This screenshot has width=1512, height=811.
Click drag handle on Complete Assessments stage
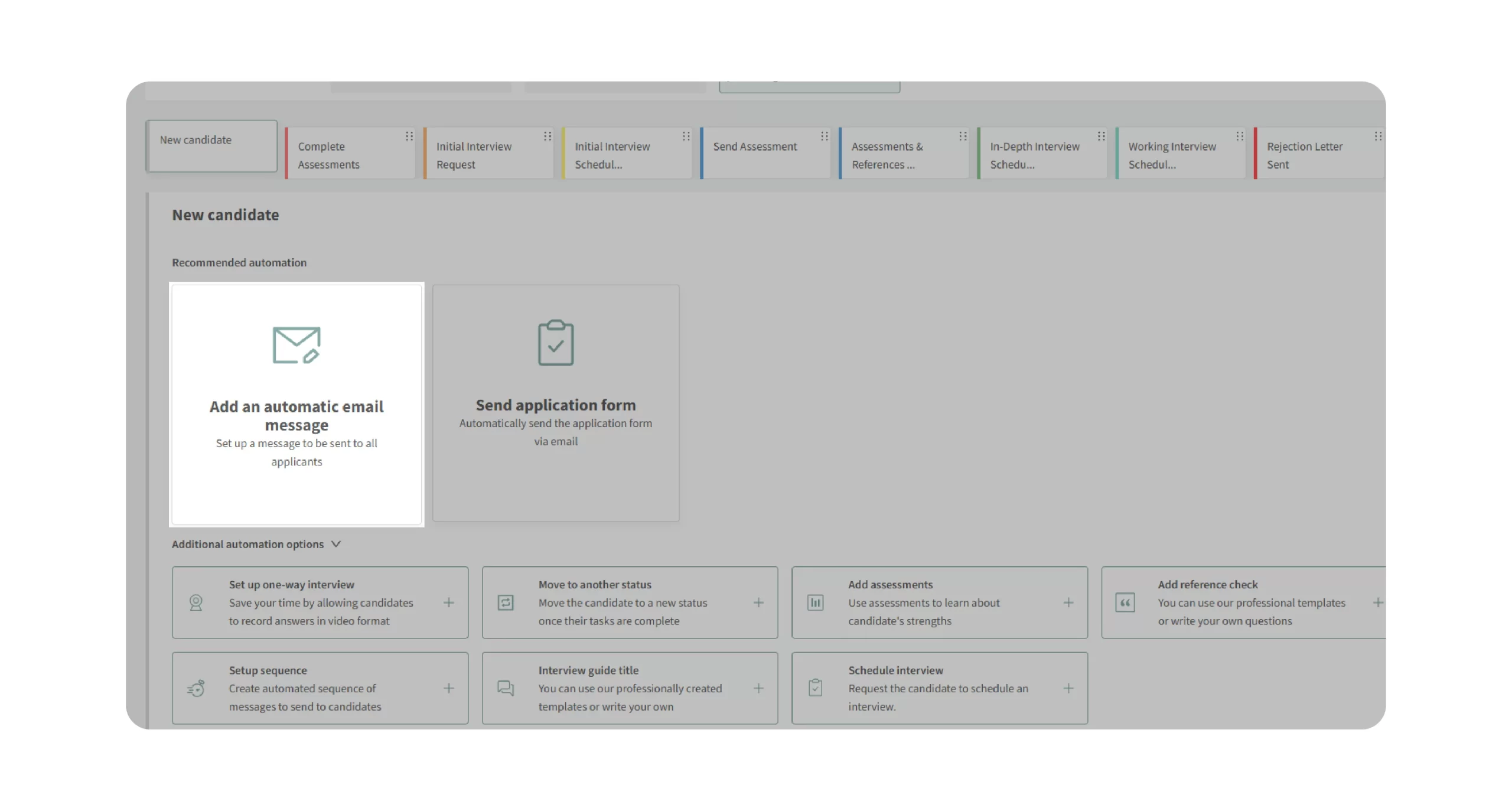409,136
